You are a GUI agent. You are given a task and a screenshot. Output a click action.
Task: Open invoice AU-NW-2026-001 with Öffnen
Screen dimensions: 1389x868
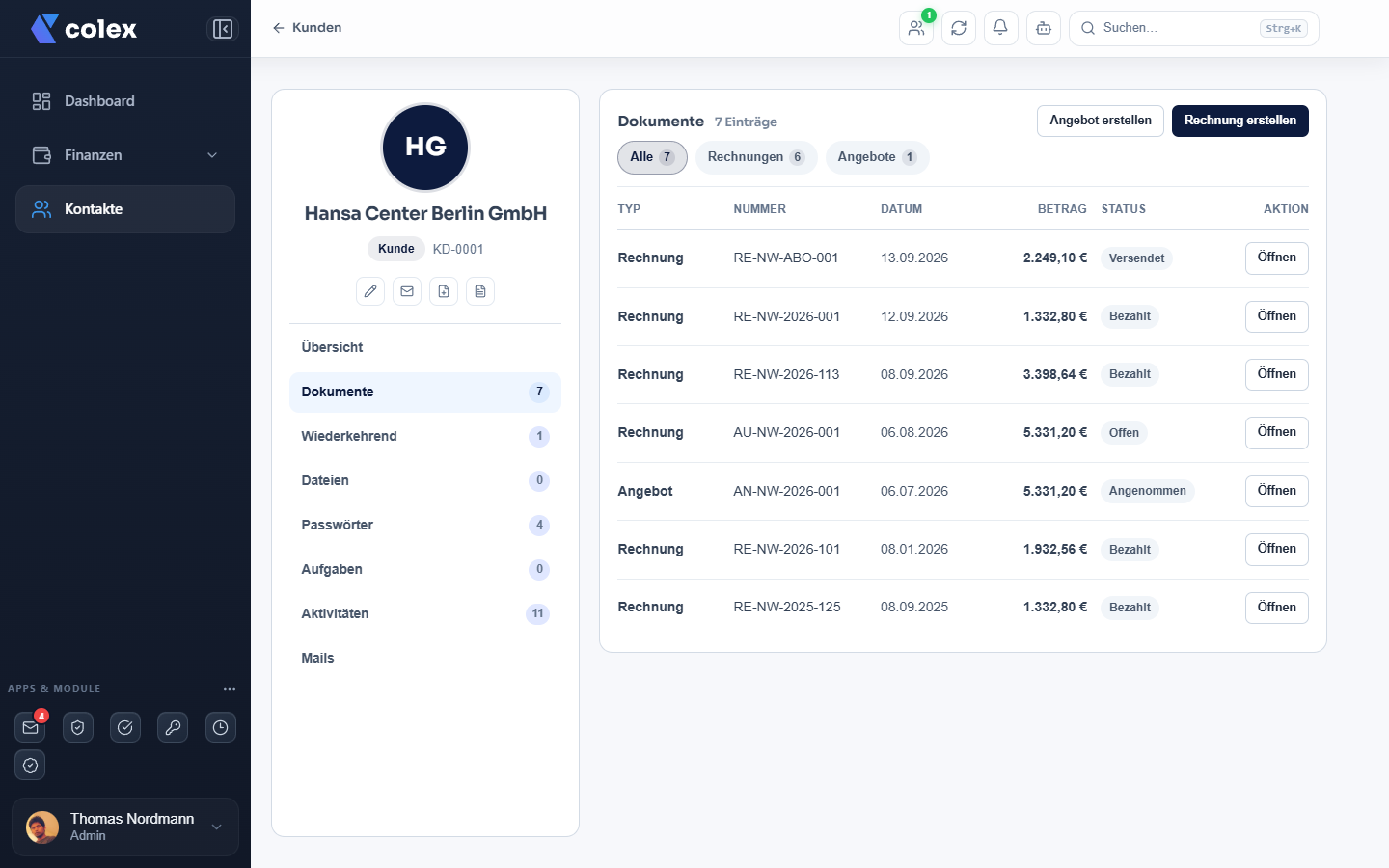click(x=1277, y=432)
